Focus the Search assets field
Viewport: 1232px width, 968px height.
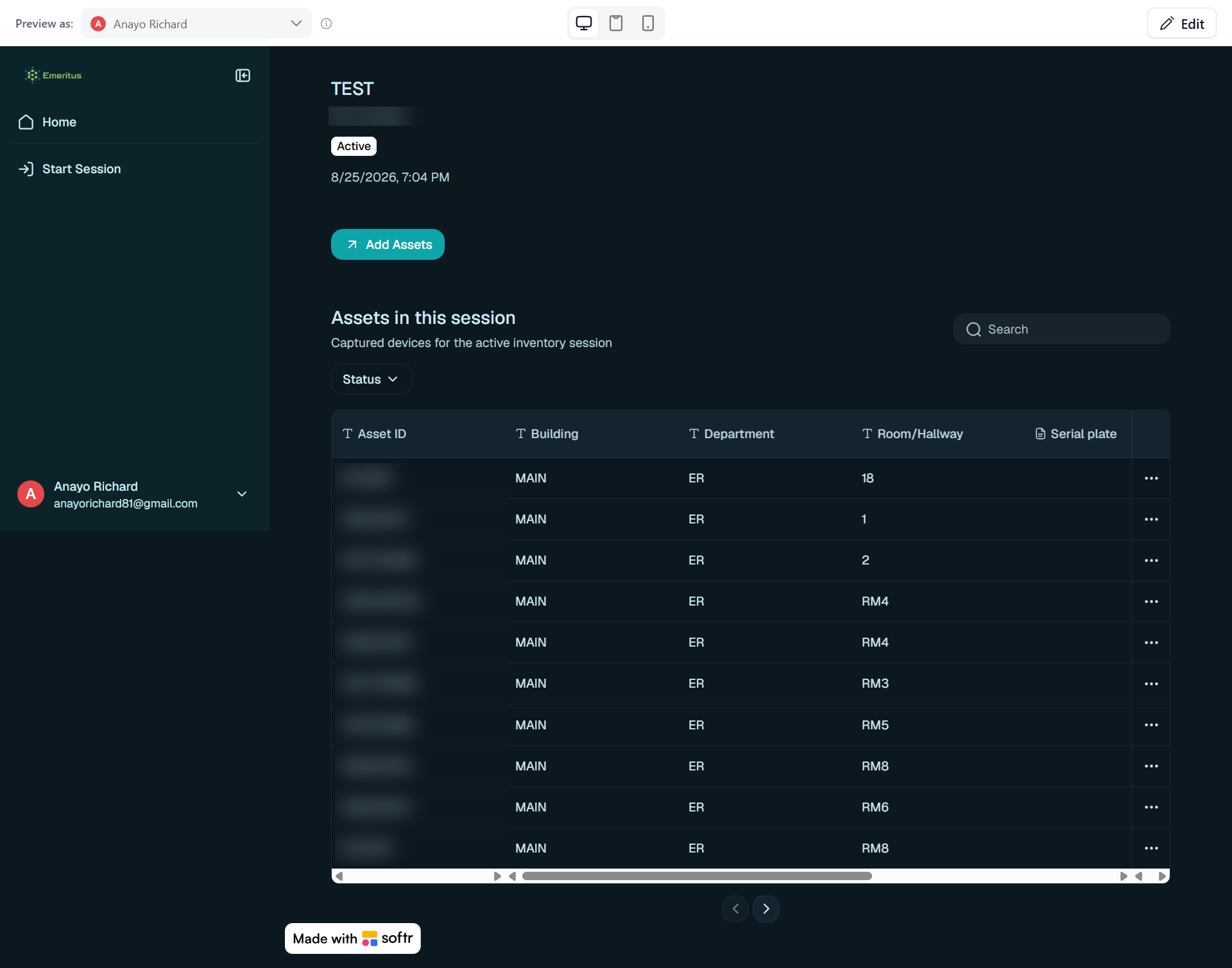[x=1061, y=329]
